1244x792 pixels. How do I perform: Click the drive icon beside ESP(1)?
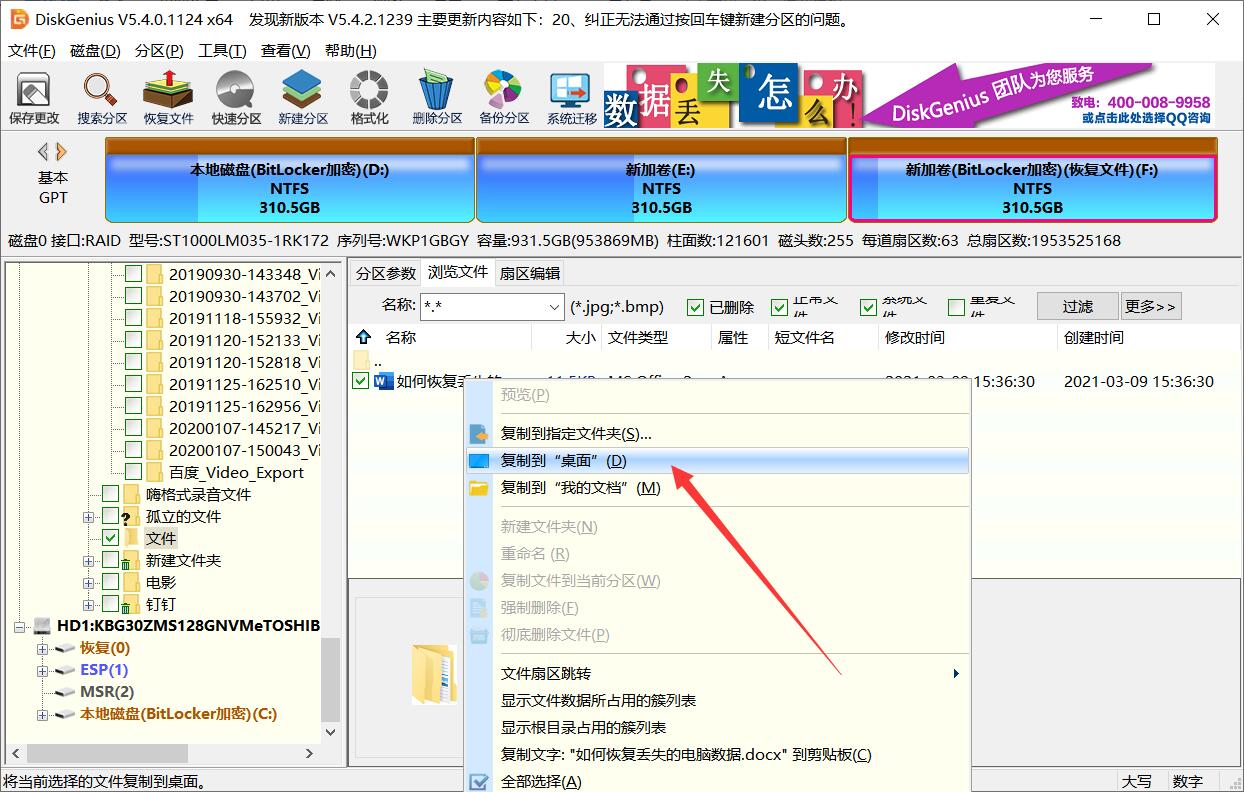pos(66,670)
